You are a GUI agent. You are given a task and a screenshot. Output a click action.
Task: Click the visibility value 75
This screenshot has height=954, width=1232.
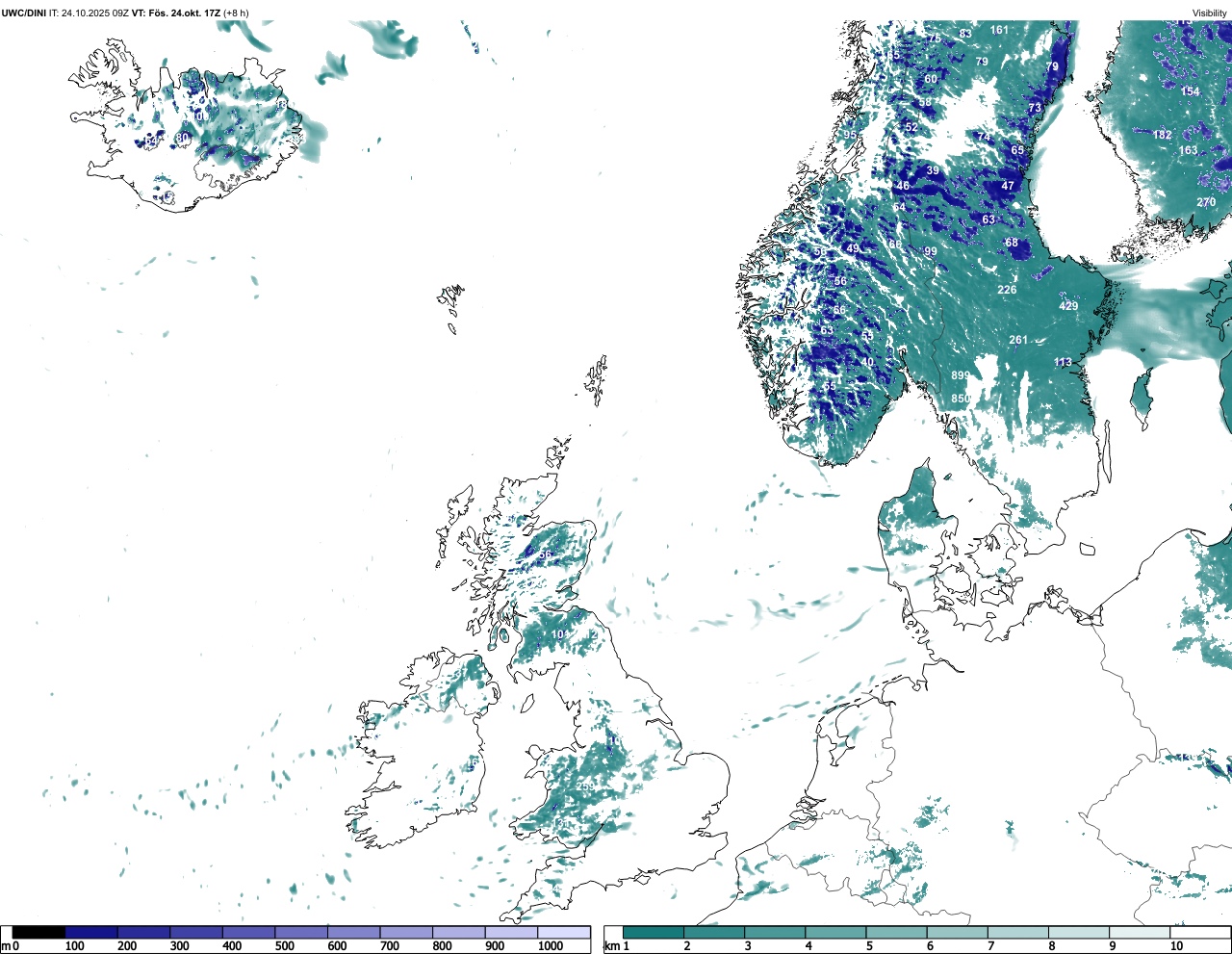(935, 39)
